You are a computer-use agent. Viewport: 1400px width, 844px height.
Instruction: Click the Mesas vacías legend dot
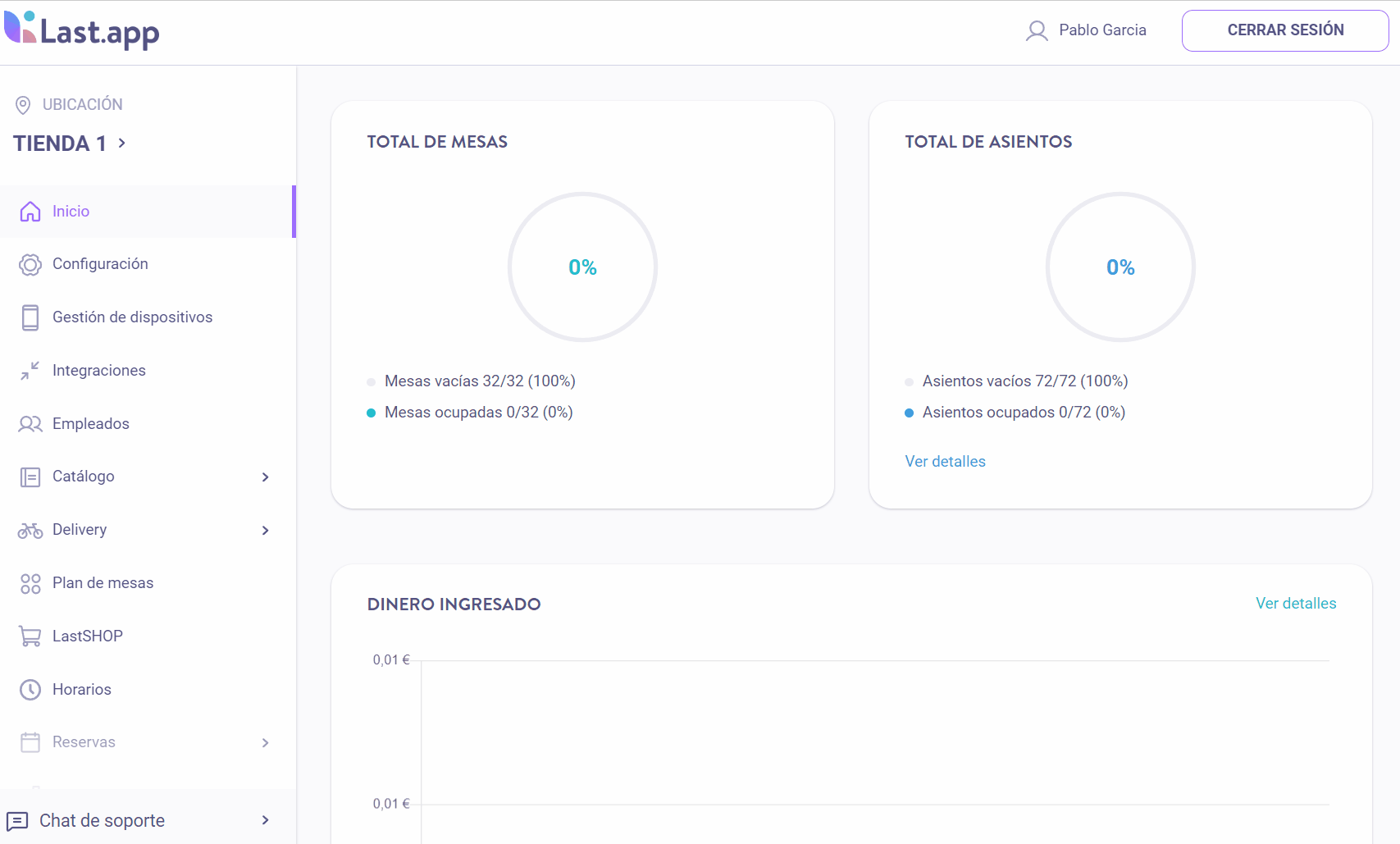tap(371, 382)
